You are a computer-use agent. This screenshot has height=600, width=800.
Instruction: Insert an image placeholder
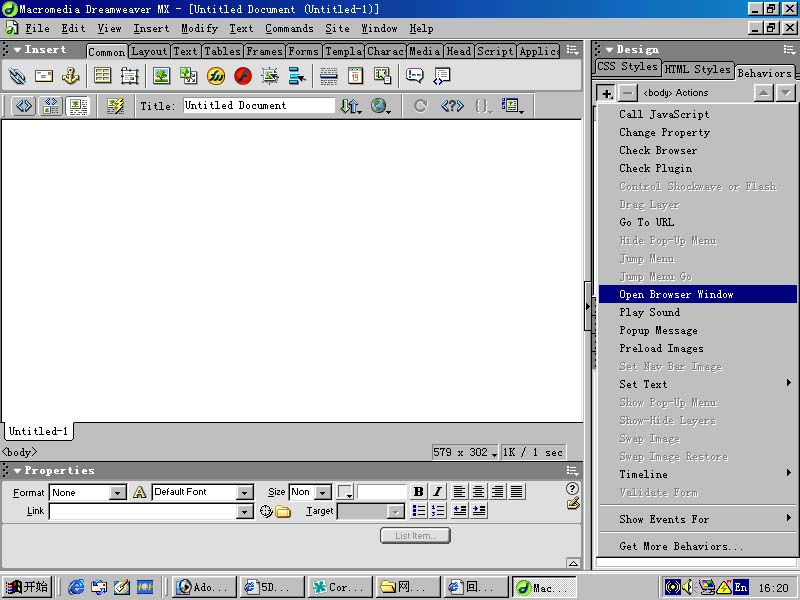188,76
